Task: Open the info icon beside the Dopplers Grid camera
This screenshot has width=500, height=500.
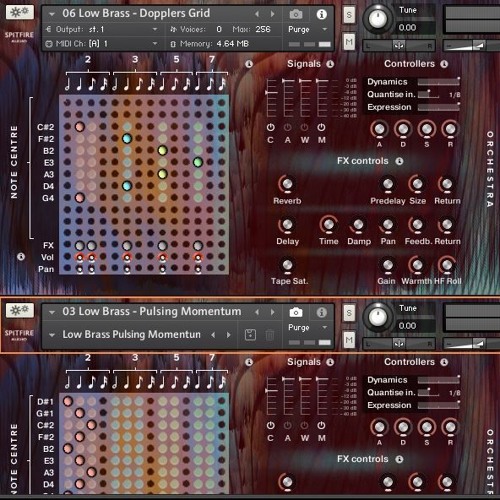Action: [321, 14]
